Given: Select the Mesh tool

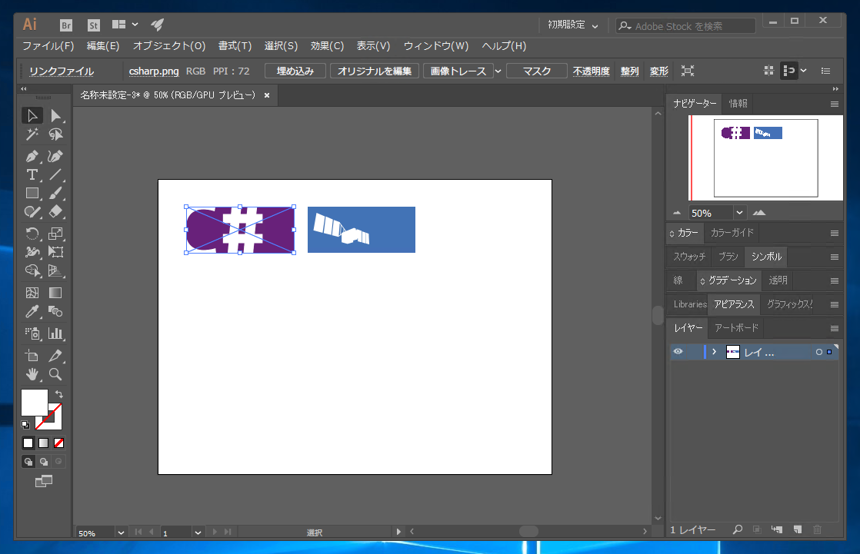Looking at the screenshot, I should 32,293.
